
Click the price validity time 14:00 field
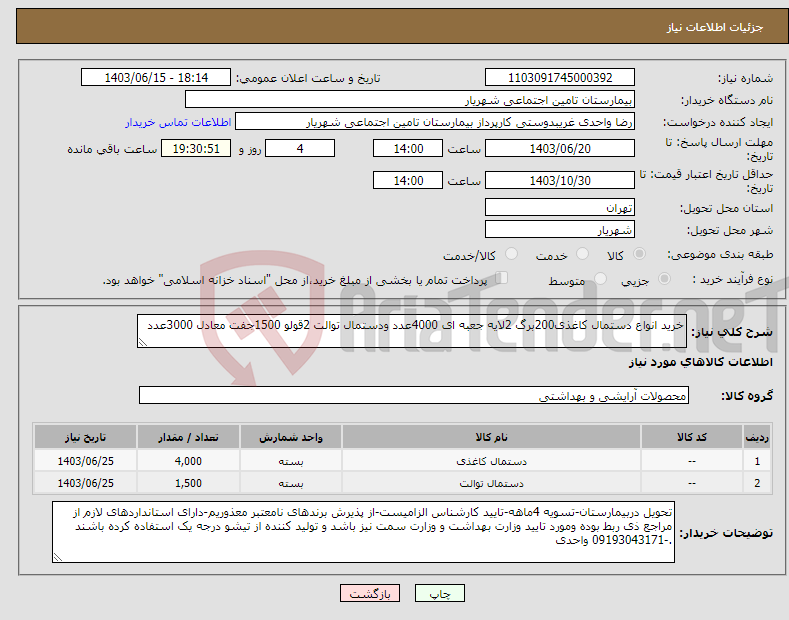[408, 180]
